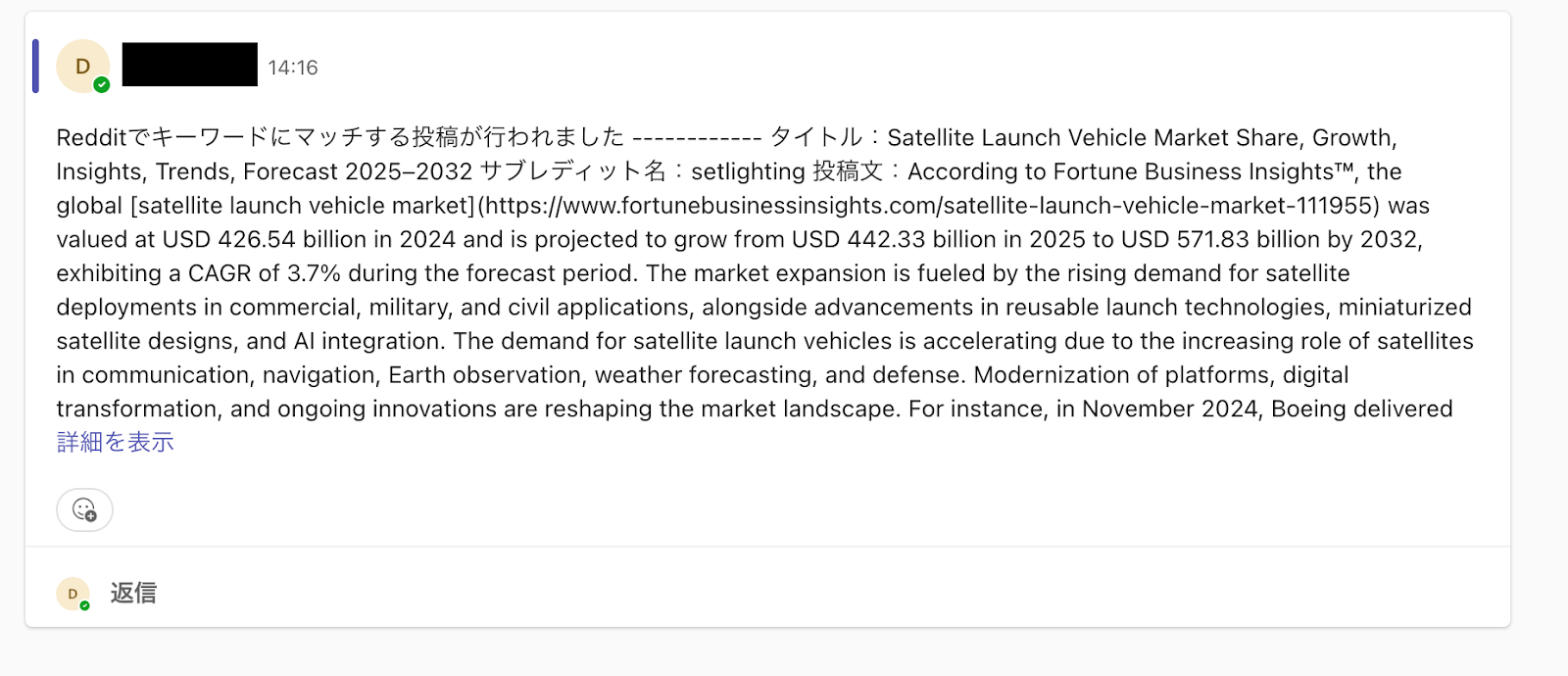
Task: Click the 返信 reply button
Action: (x=133, y=593)
